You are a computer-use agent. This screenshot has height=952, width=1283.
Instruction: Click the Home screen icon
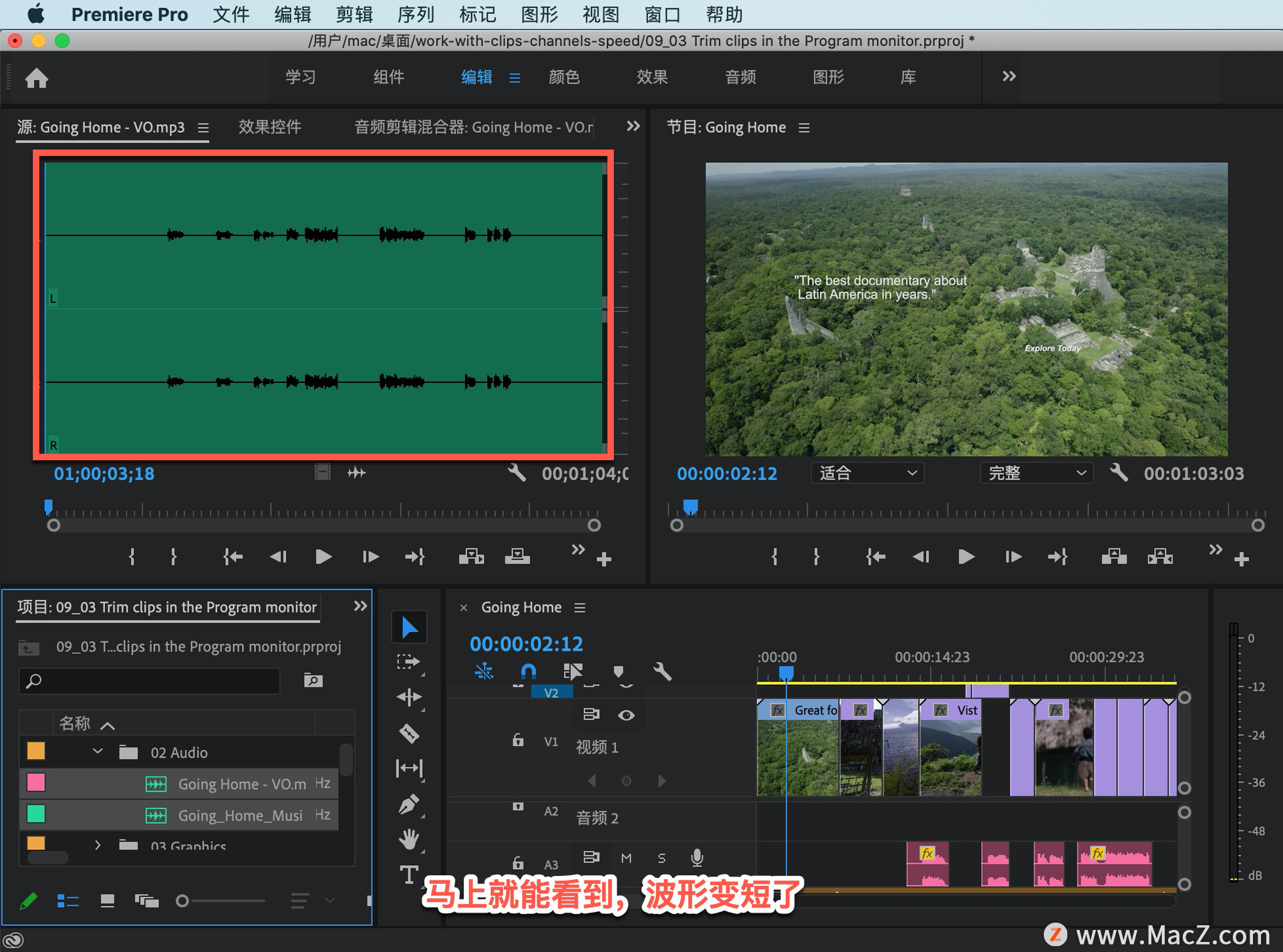point(37,78)
